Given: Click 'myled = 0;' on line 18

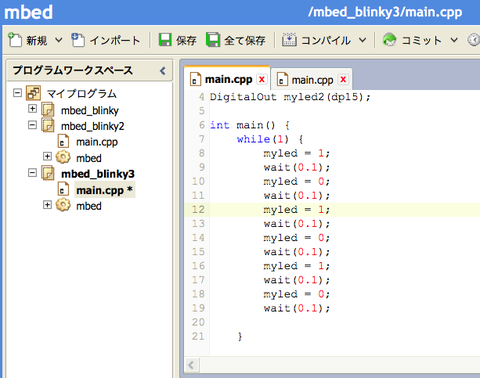Looking at the screenshot, I should pyautogui.click(x=297, y=294).
